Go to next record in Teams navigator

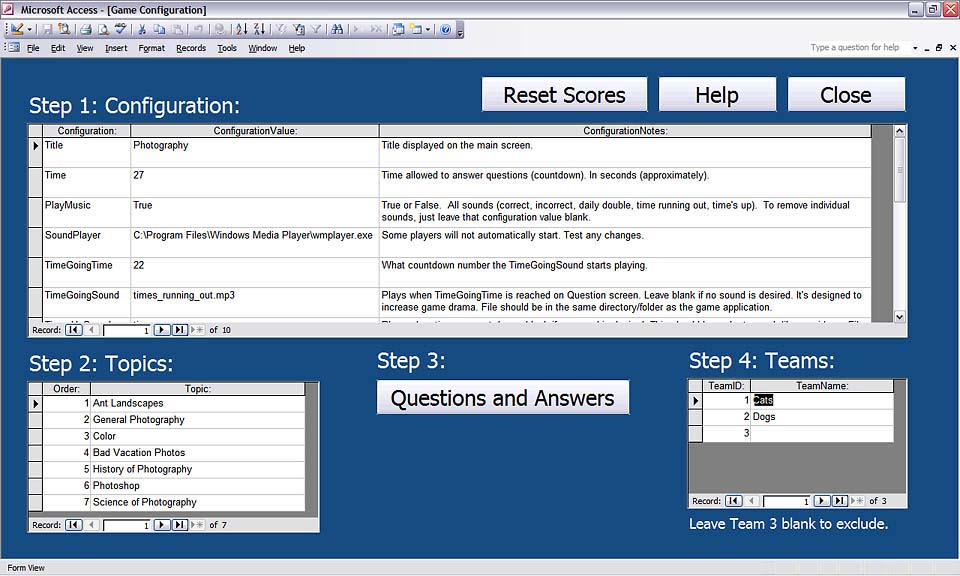(821, 501)
